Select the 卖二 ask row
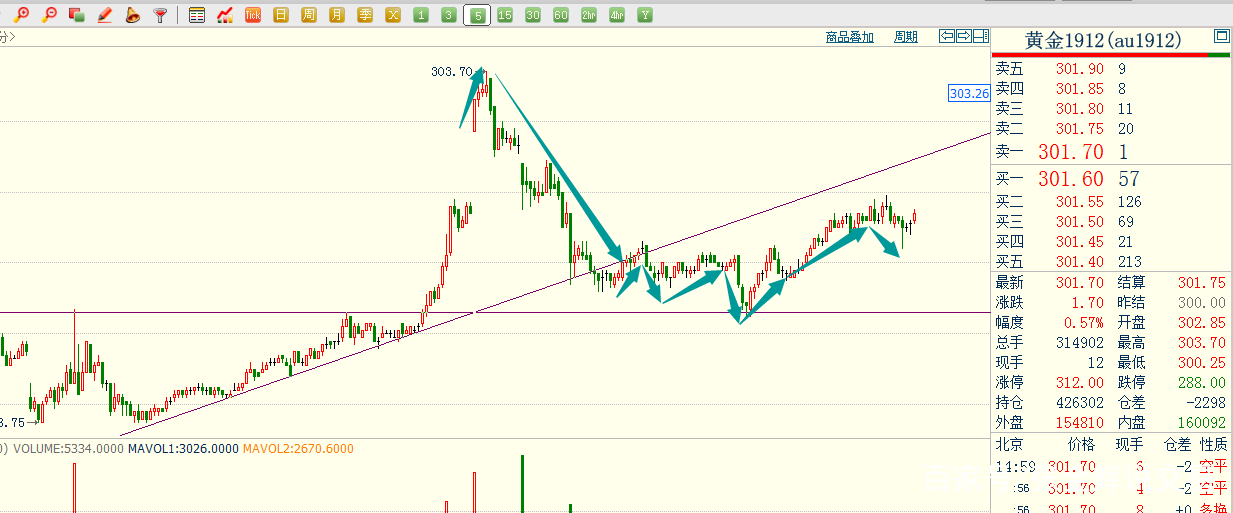Image resolution: width=1233 pixels, height=513 pixels. click(1111, 129)
